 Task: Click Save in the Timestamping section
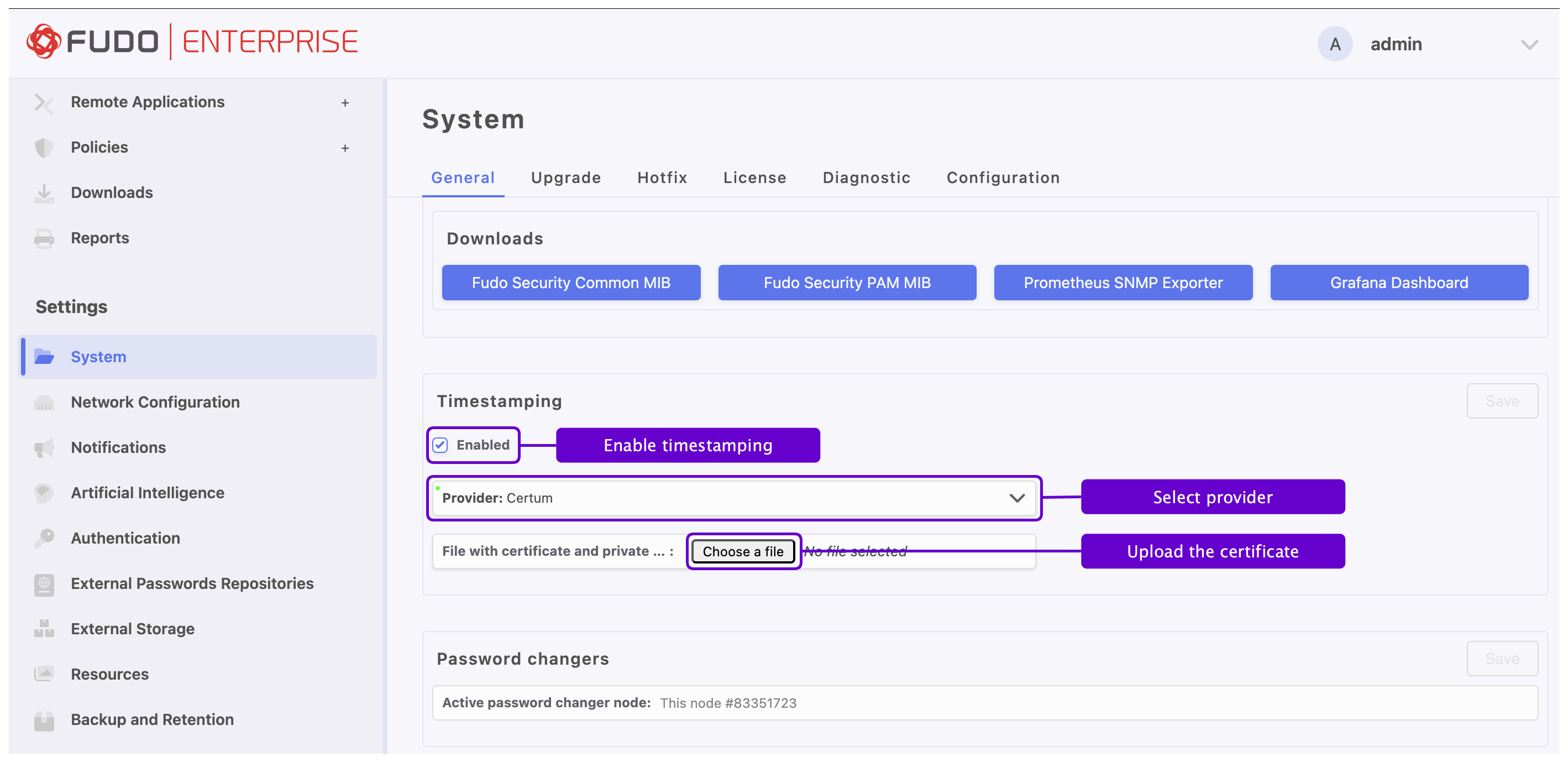[x=1502, y=401]
